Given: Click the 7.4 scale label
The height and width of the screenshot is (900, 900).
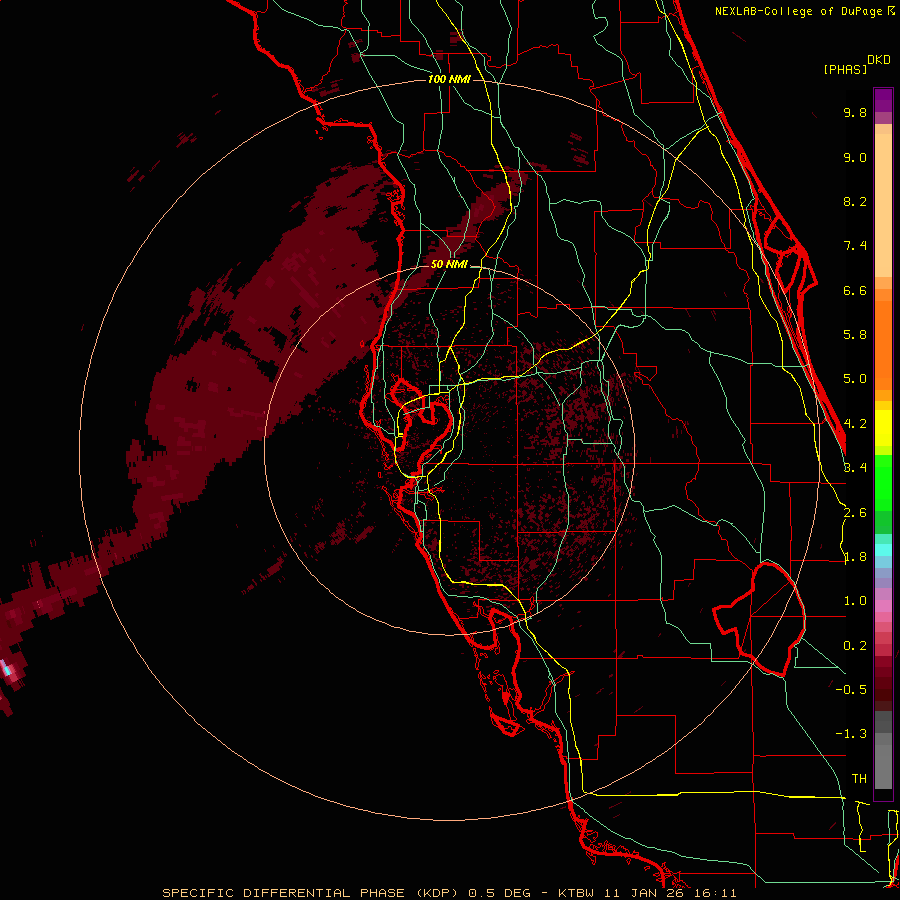Looking at the screenshot, I should tap(855, 246).
